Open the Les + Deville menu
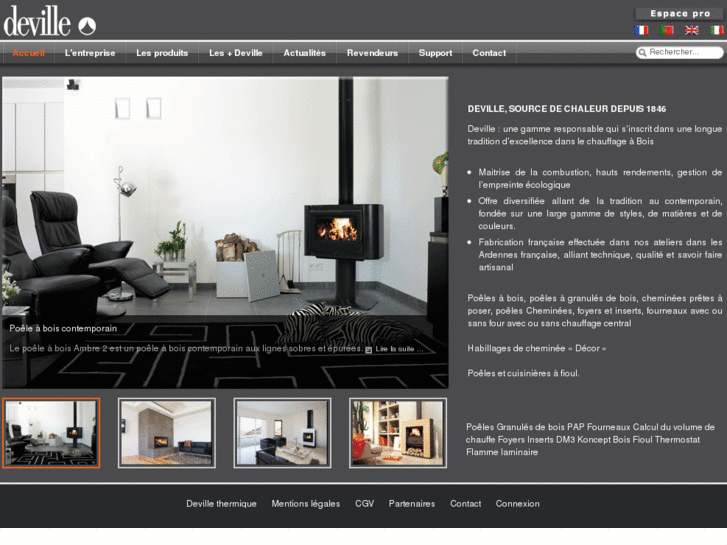Image resolution: width=727 pixels, height=545 pixels. pos(236,53)
